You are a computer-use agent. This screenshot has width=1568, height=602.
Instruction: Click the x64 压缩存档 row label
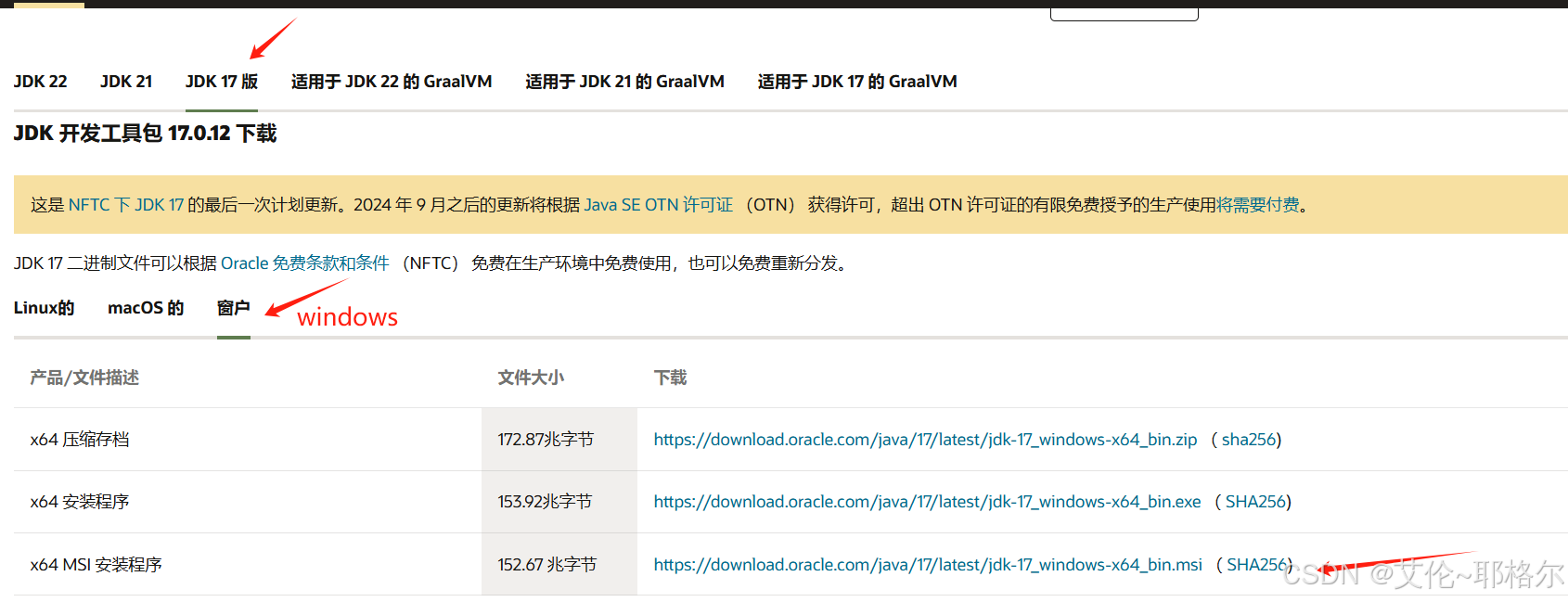click(80, 440)
